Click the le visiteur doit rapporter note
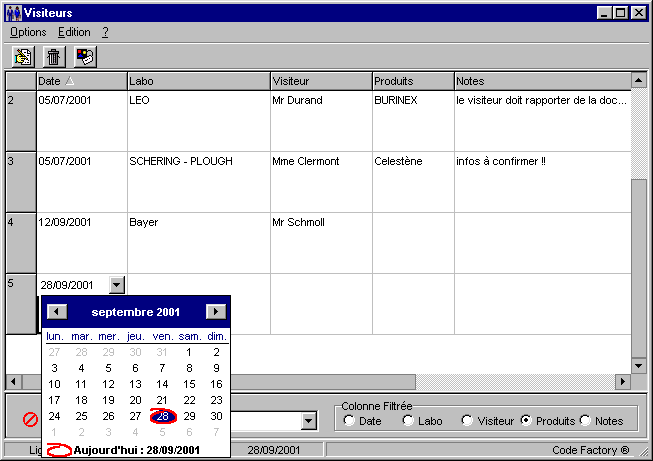 (x=543, y=121)
